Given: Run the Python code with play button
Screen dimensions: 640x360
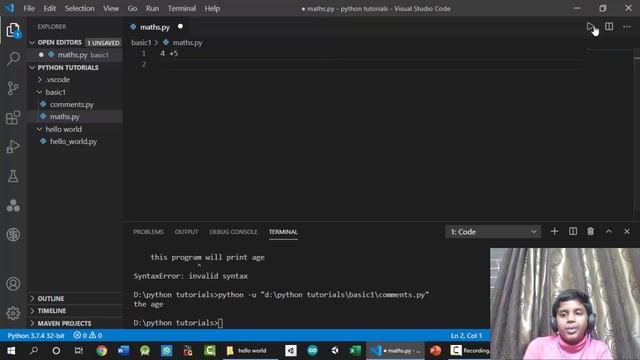Looking at the screenshot, I should tap(591, 27).
